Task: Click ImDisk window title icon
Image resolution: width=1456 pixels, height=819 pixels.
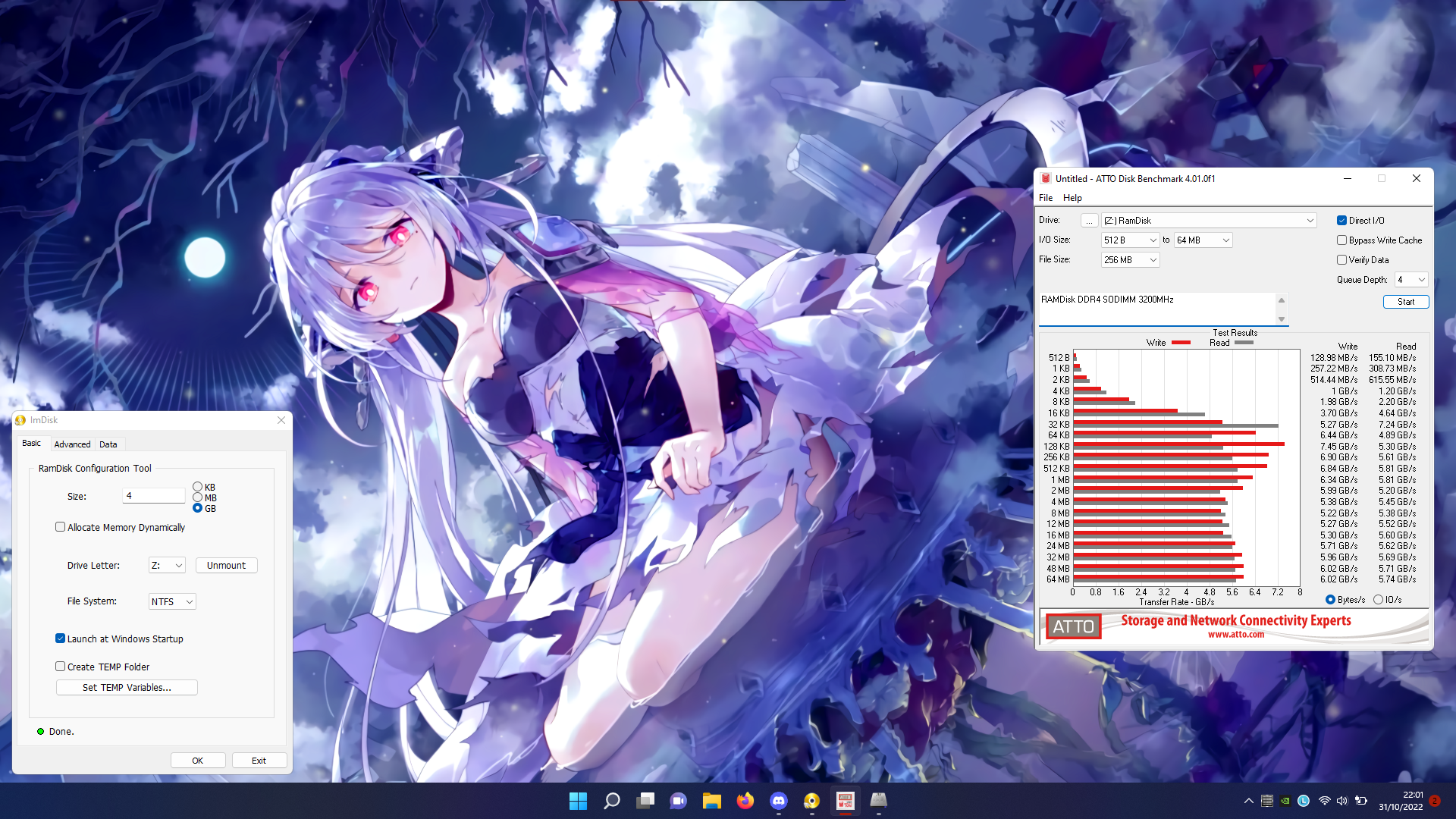Action: (x=20, y=420)
